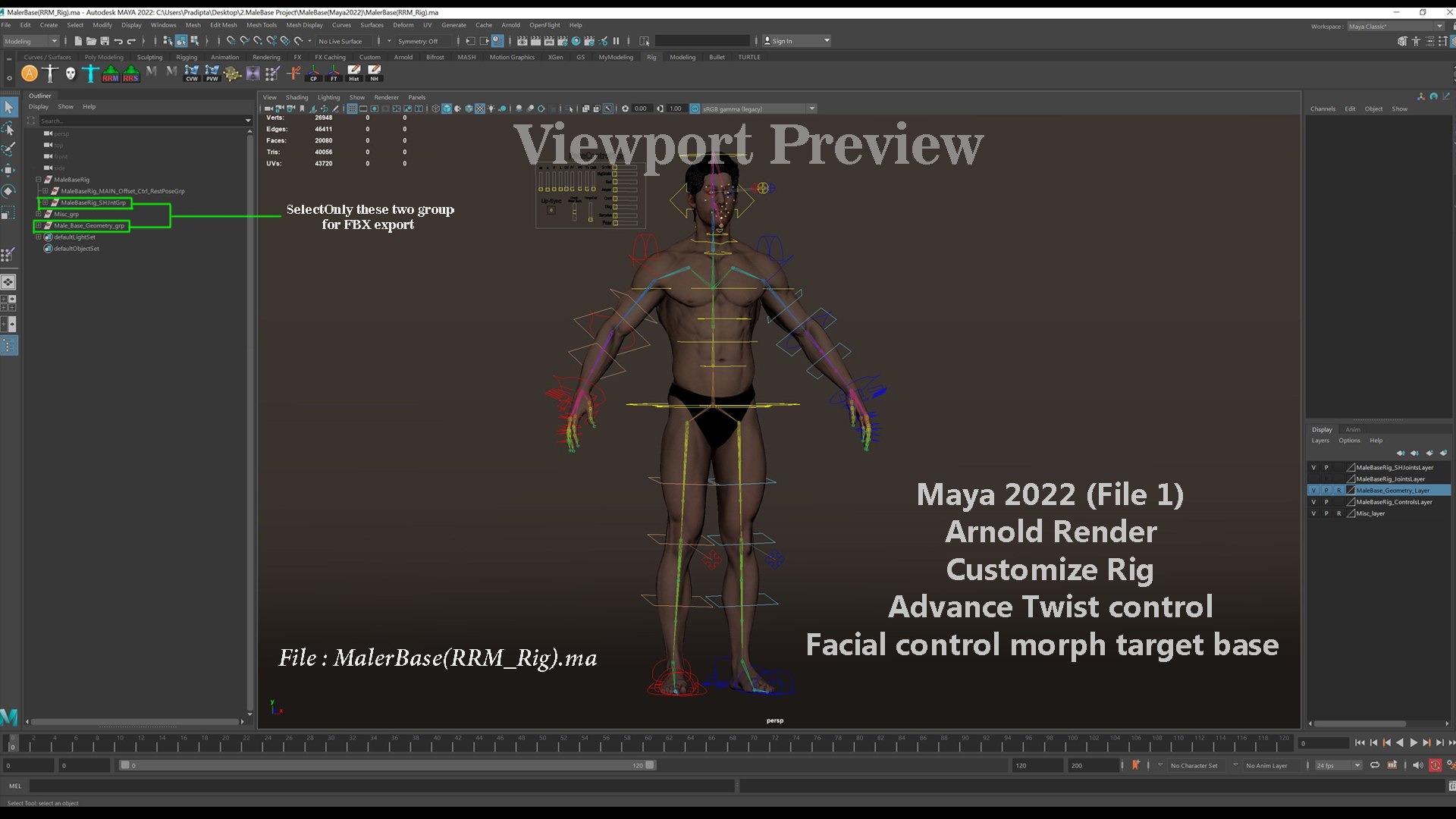
Task: Click the Save Scene floppy icon
Action: (105, 41)
